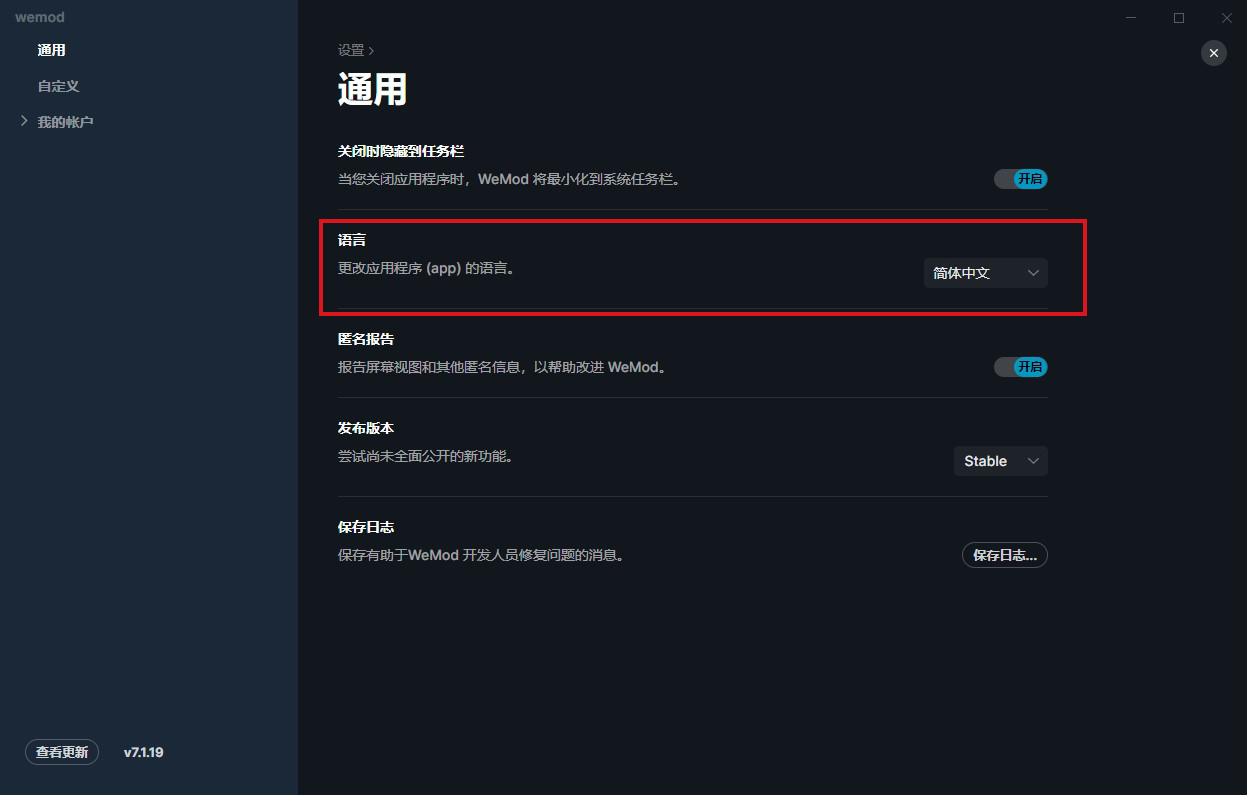Click description 更改应用程序 (app) 的语言。
The height and width of the screenshot is (795, 1247).
(x=429, y=269)
